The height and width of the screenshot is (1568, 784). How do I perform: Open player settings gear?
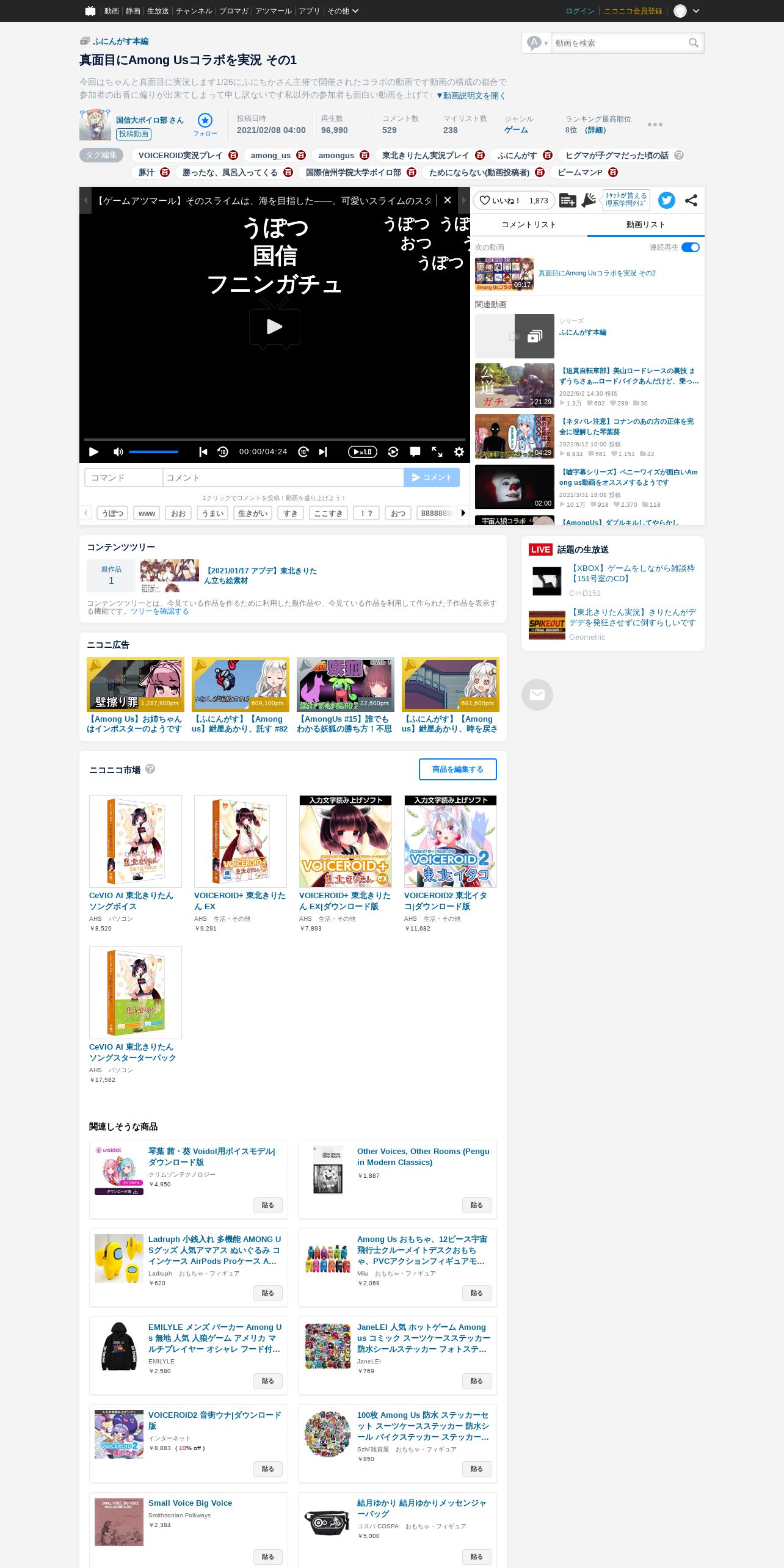(459, 452)
